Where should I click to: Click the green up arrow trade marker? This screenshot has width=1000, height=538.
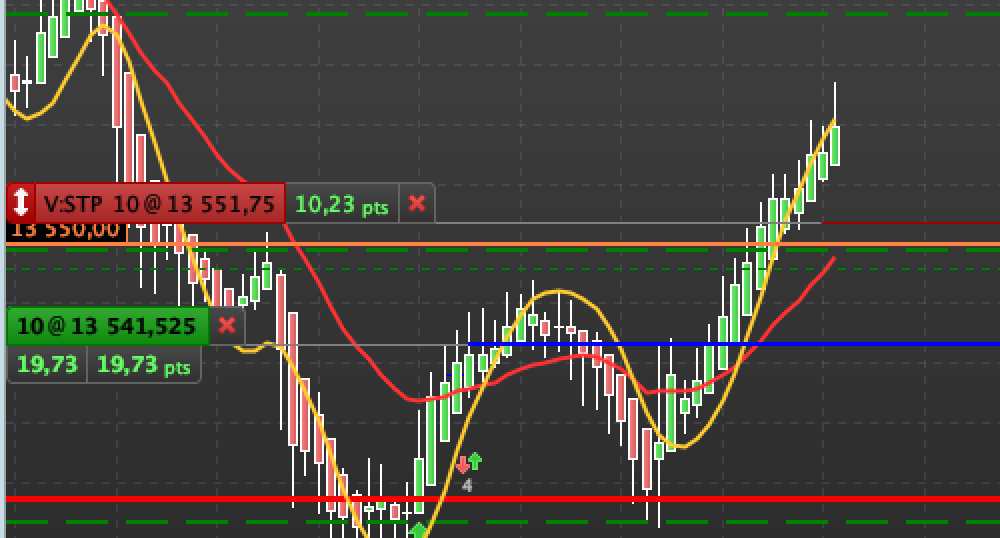[x=475, y=460]
